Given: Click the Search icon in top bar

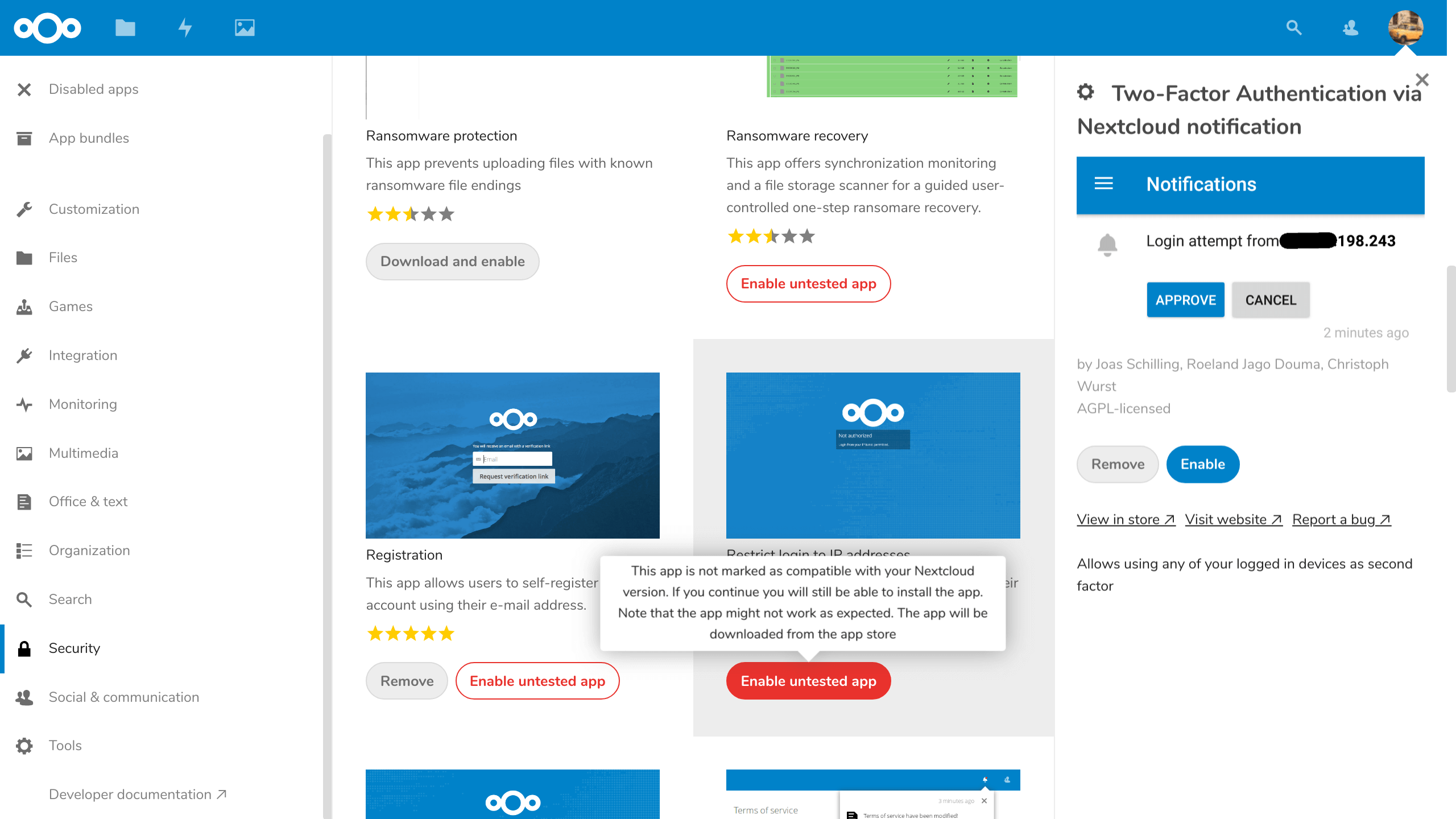Looking at the screenshot, I should (x=1294, y=27).
